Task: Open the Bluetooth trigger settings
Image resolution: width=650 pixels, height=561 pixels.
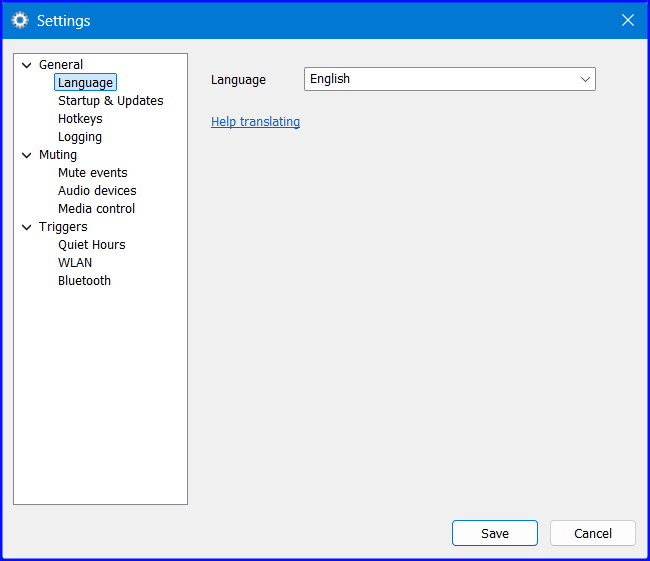Action: (x=84, y=281)
